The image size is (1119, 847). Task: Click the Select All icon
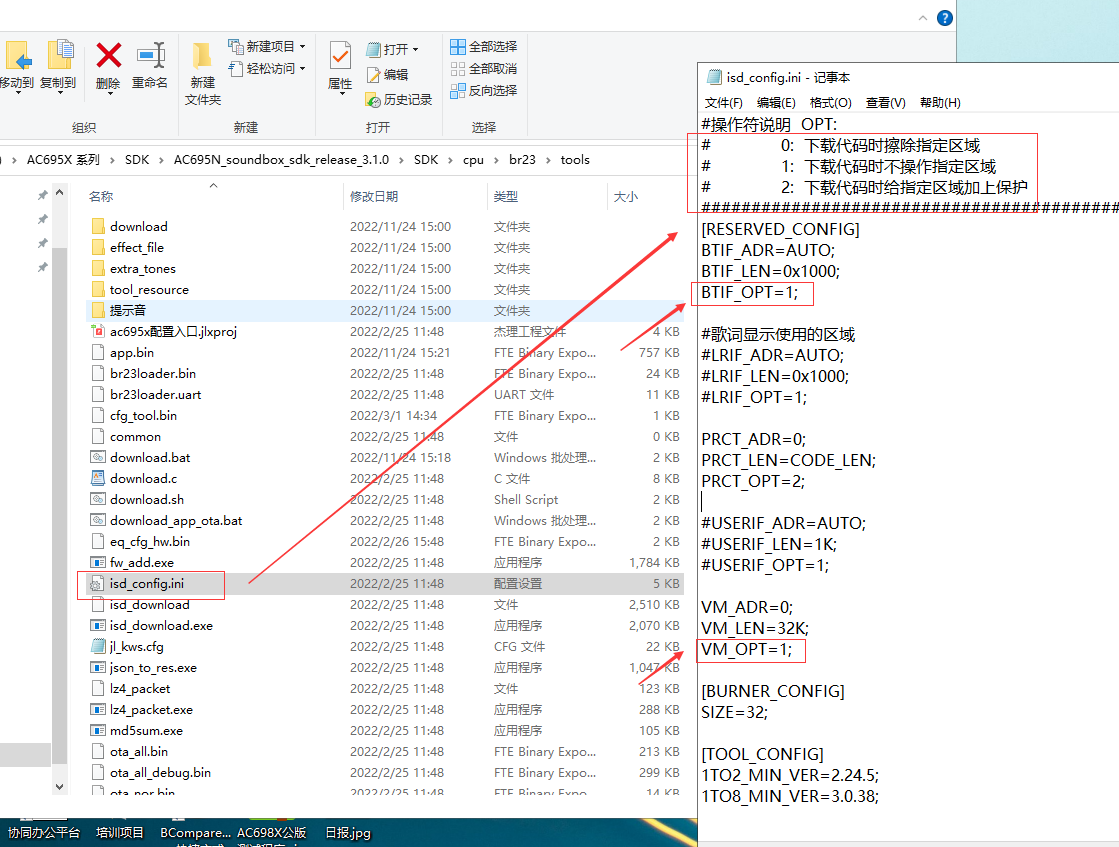pyautogui.click(x=457, y=47)
